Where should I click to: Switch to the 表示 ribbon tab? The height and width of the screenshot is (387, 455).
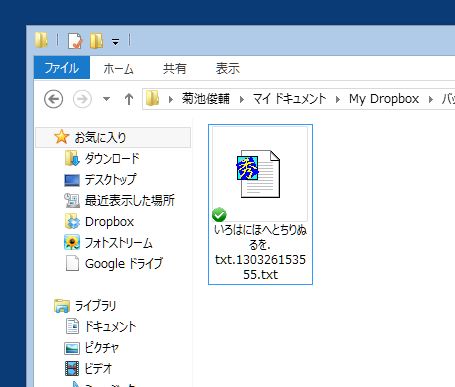click(x=228, y=68)
